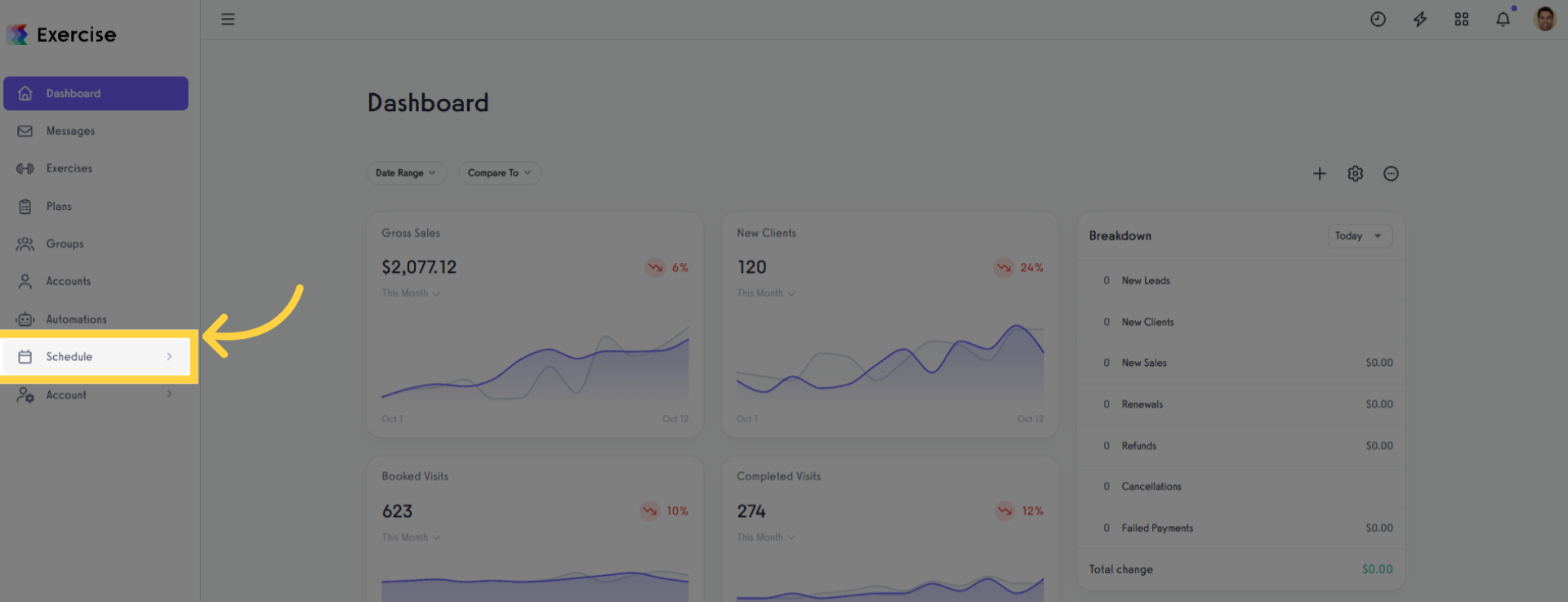1568x602 pixels.
Task: Select New Leads breakdown row
Action: 1241,281
